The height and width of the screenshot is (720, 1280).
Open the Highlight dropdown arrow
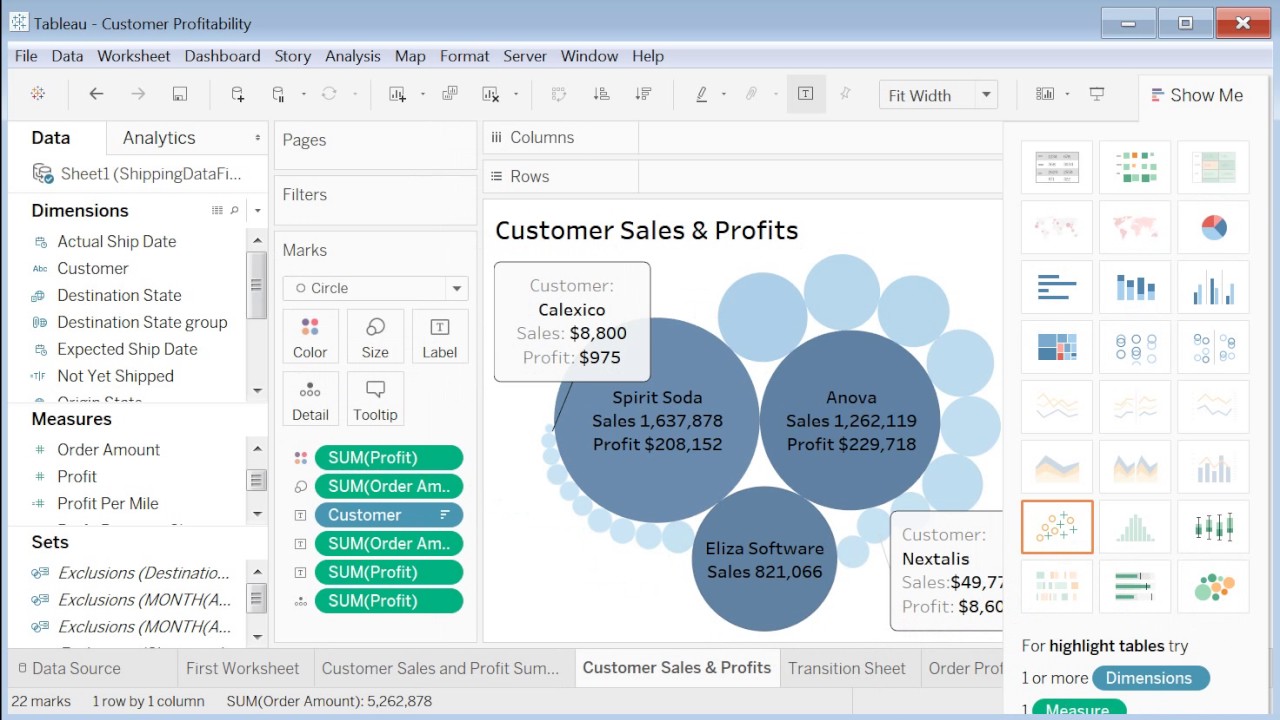click(724, 94)
